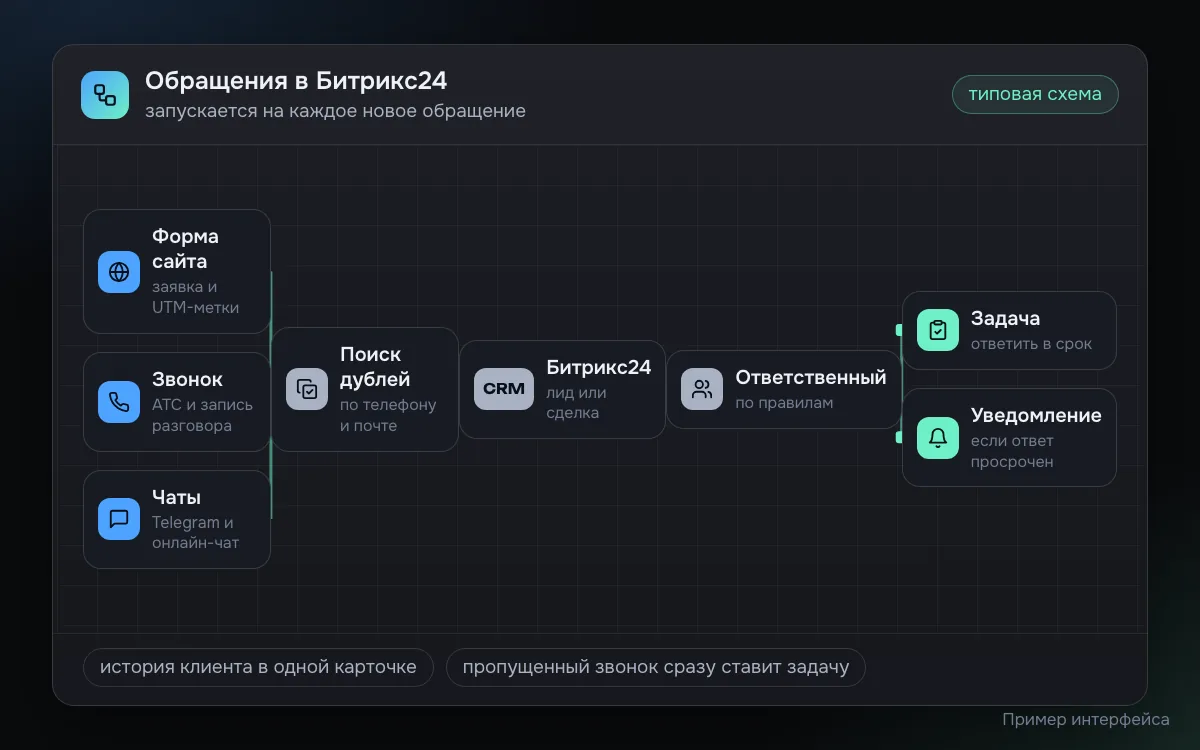
Task: Click subtitle запускается на каждое новое обращение
Action: 335,111
